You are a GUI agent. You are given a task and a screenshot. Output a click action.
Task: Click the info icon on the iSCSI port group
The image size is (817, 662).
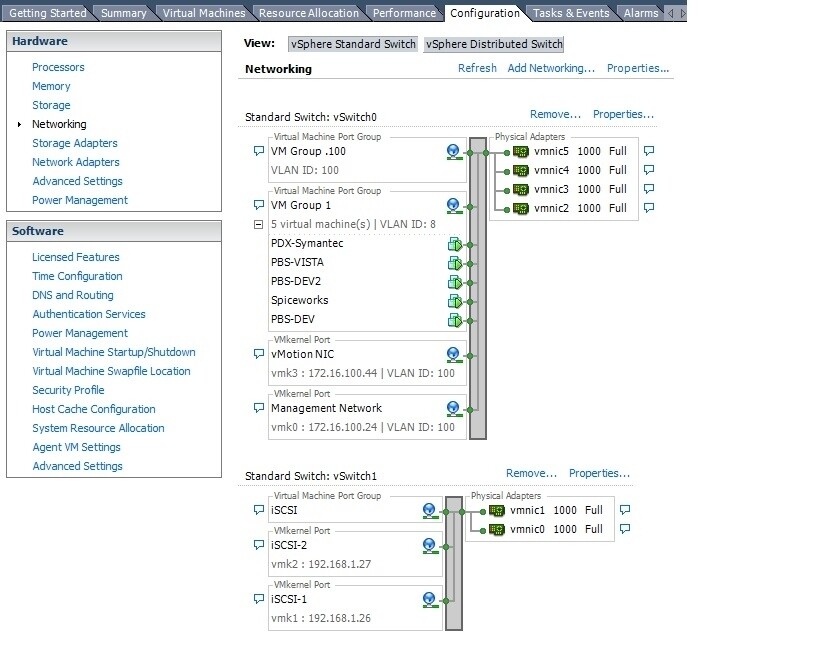(x=430, y=509)
